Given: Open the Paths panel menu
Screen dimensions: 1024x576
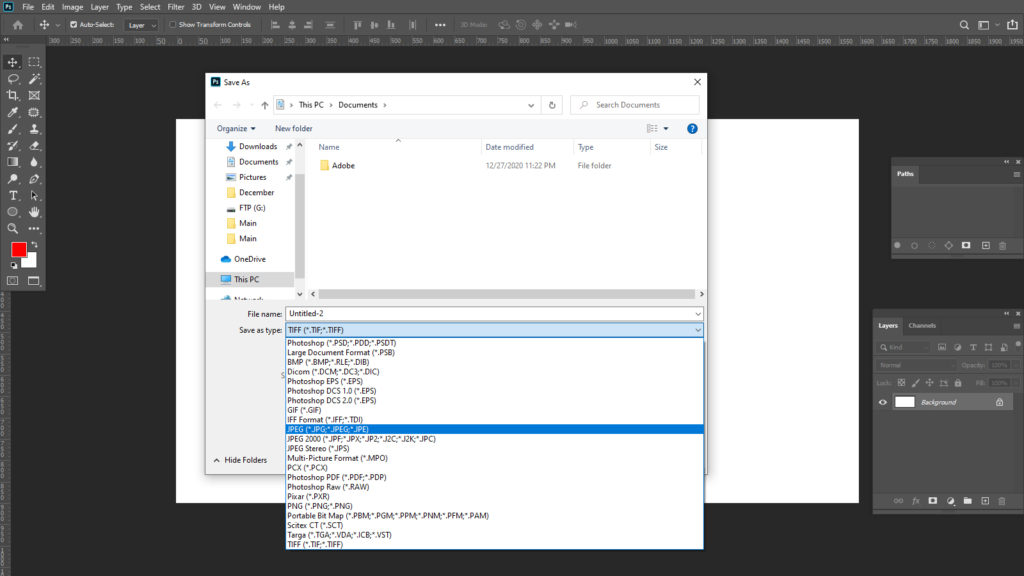Looking at the screenshot, I should point(1016,174).
